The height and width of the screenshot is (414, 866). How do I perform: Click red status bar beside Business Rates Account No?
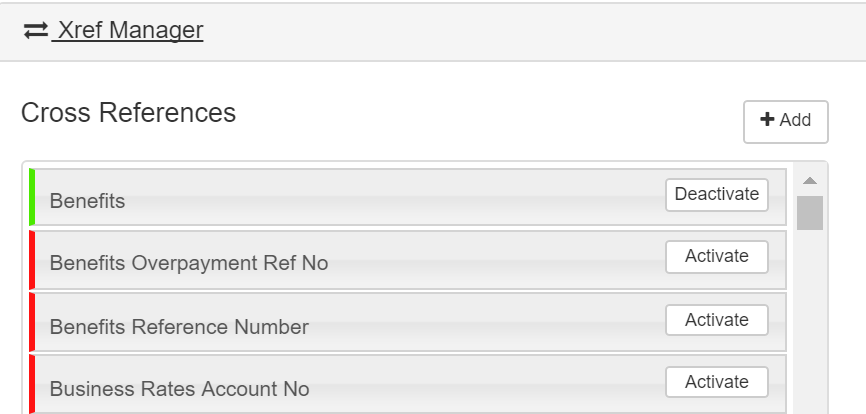pyautogui.click(x=32, y=384)
